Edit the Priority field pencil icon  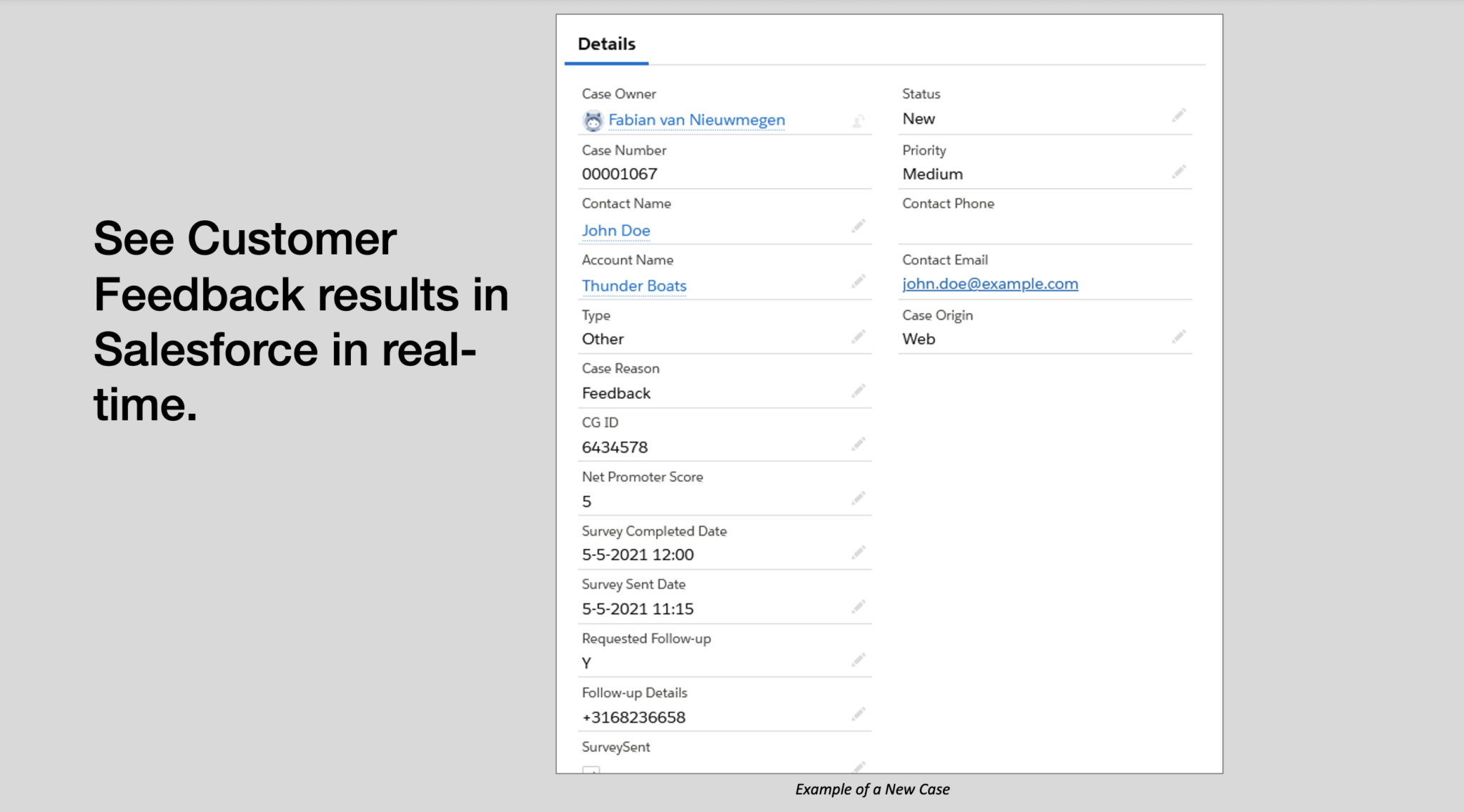(1179, 172)
